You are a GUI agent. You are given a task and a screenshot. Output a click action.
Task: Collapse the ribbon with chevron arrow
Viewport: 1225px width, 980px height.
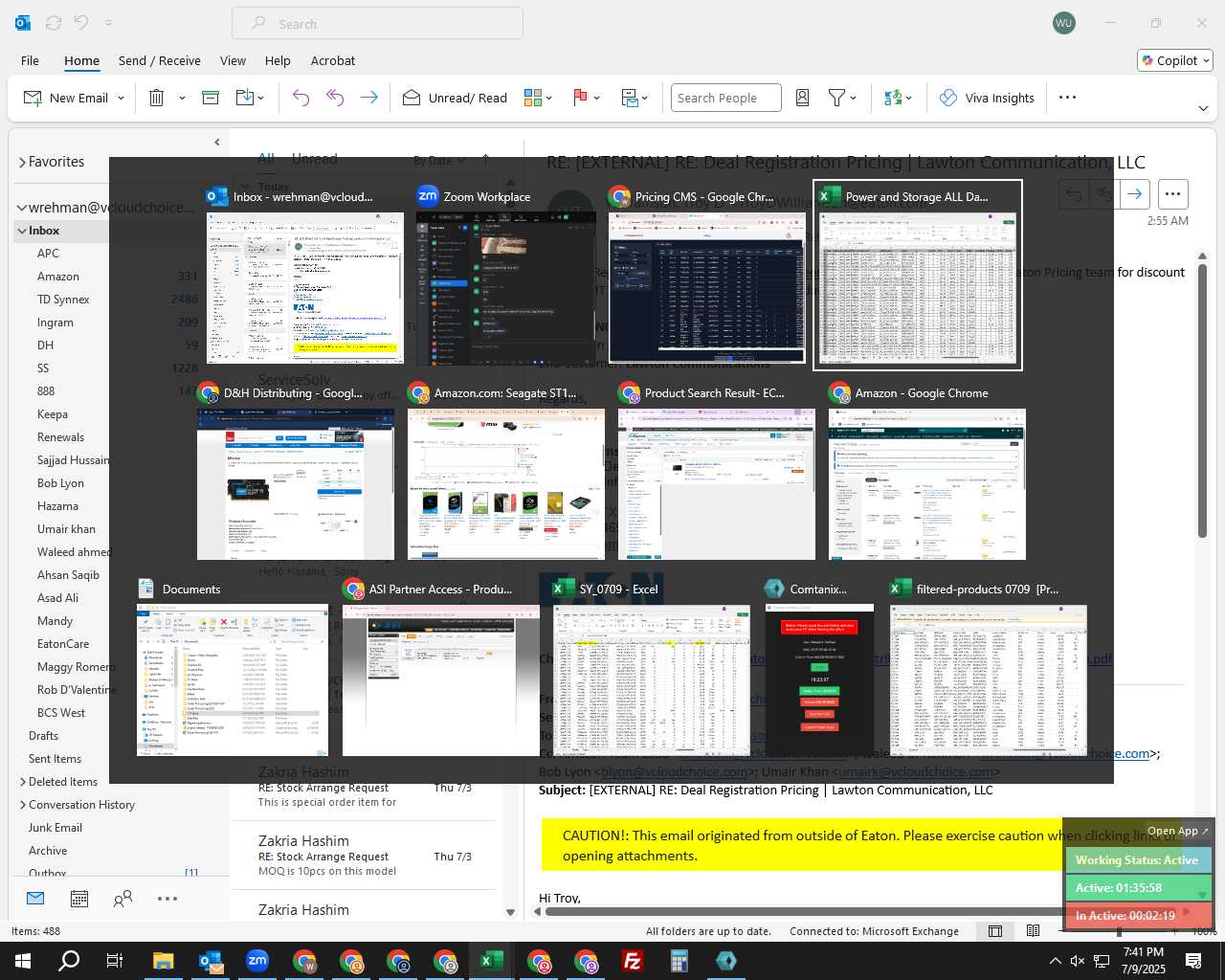pos(1203,108)
